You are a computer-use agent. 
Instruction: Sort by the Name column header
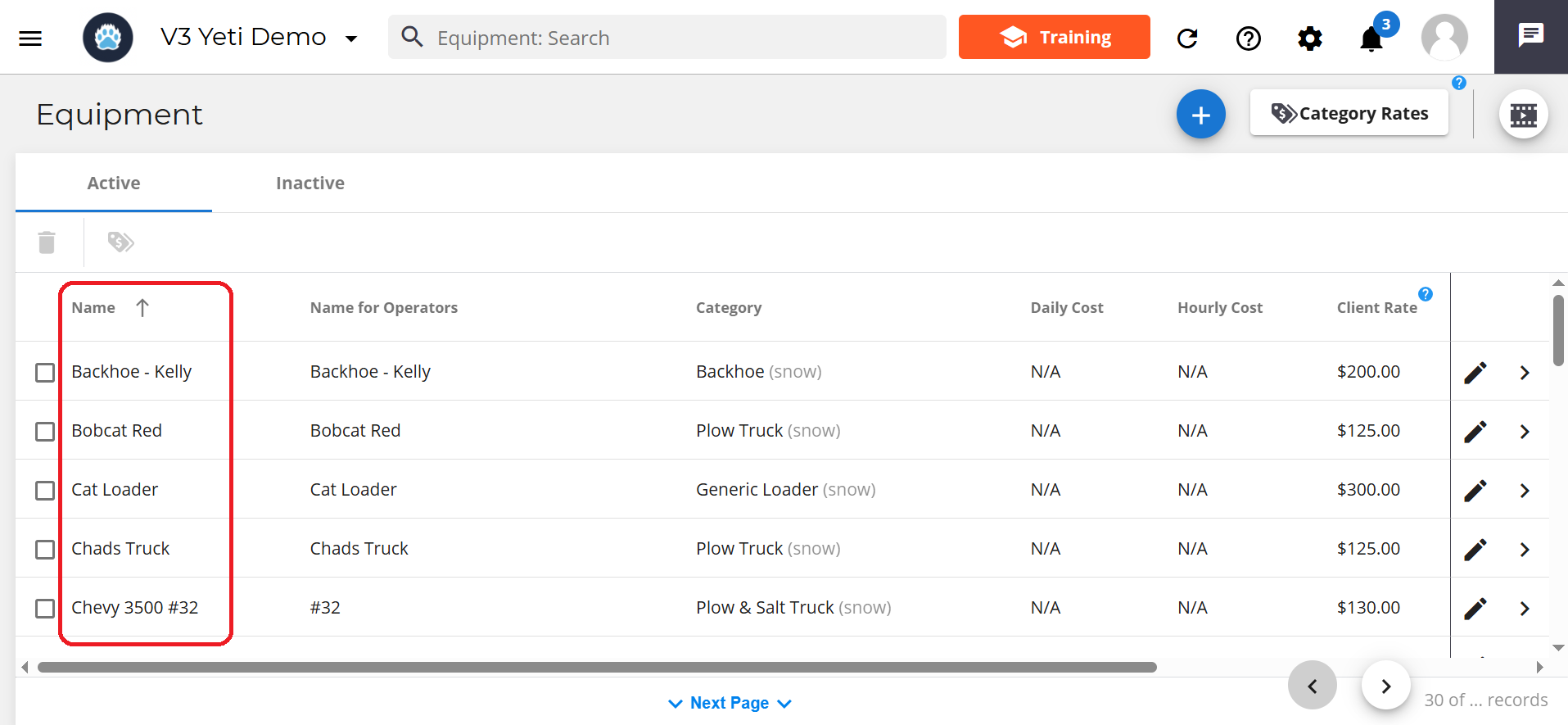pyautogui.click(x=93, y=308)
